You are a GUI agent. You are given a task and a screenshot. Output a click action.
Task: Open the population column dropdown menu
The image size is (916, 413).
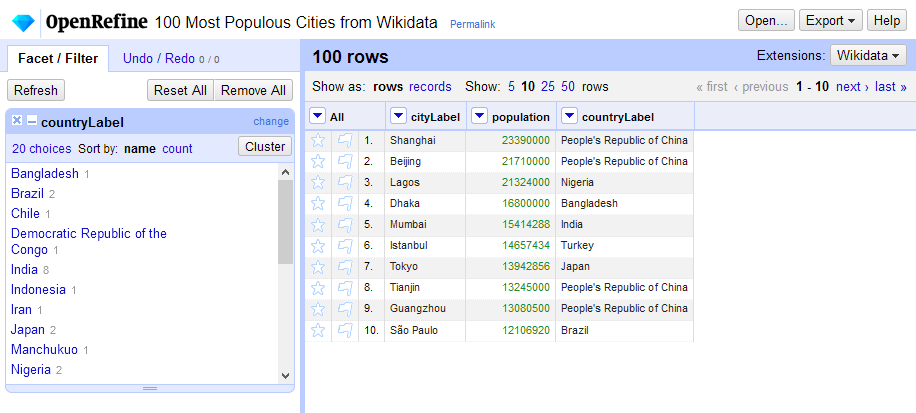479,116
